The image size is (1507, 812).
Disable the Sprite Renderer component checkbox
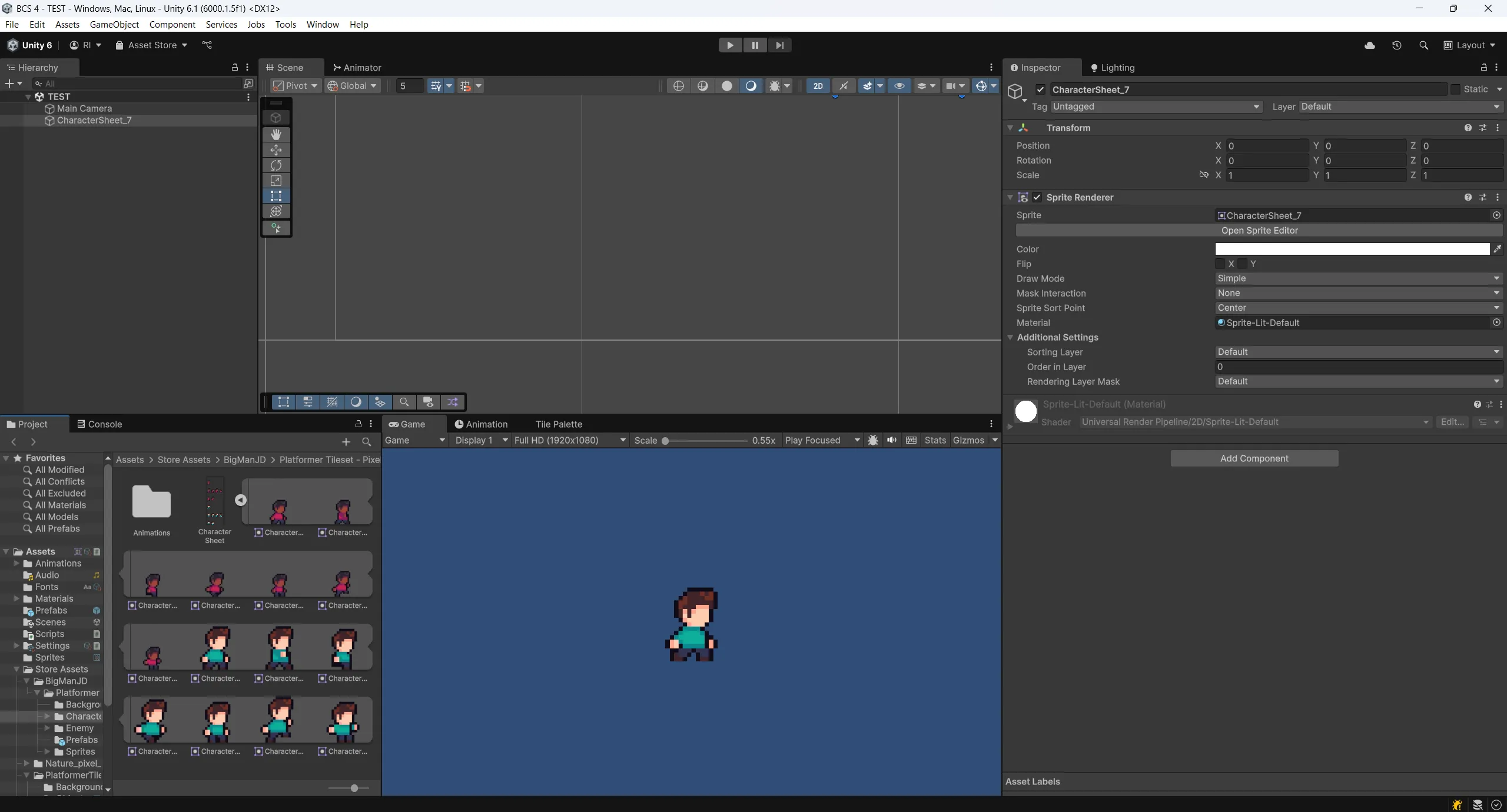(x=1037, y=197)
